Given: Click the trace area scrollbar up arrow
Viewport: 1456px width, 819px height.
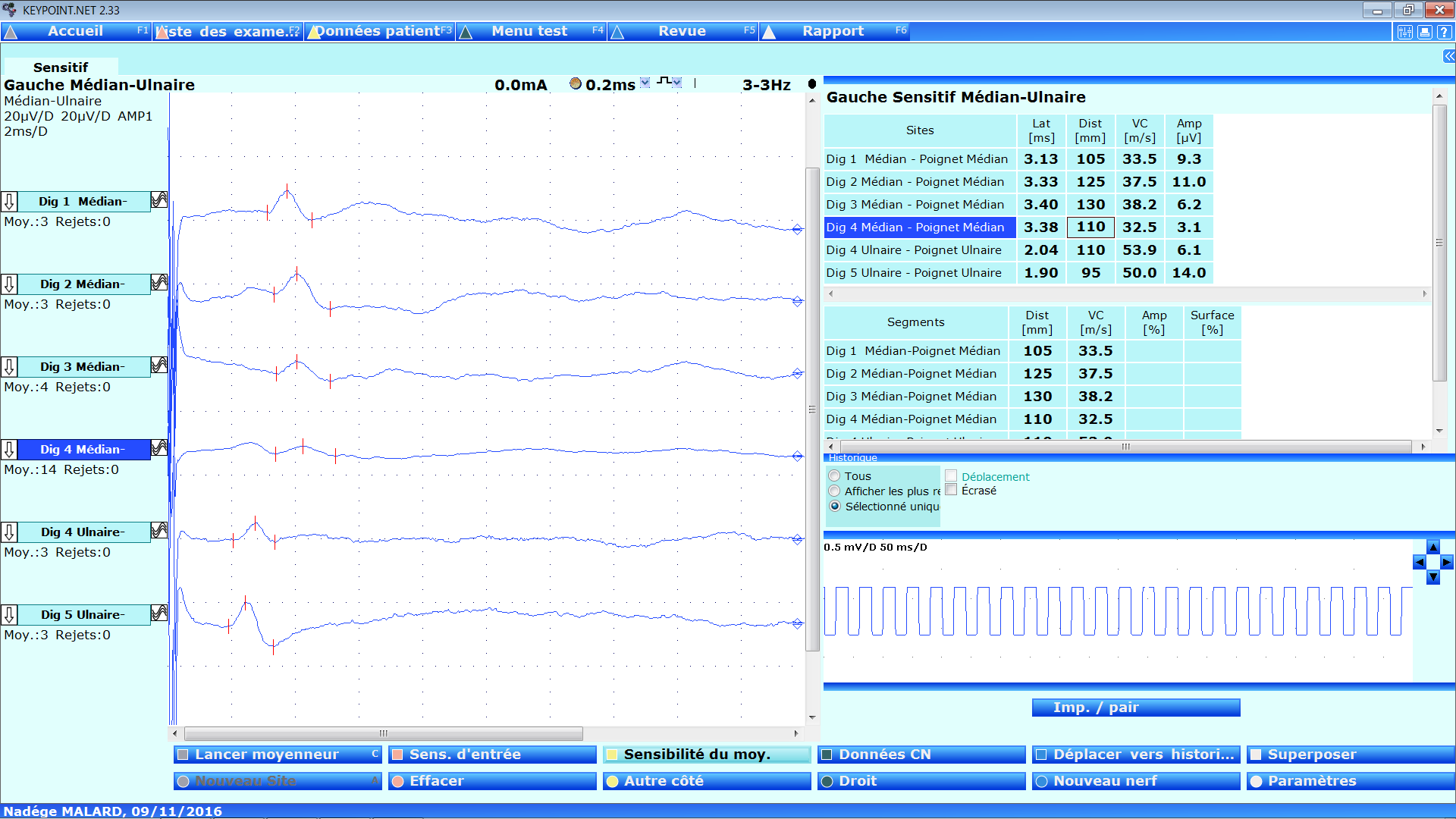Looking at the screenshot, I should coord(812,100).
